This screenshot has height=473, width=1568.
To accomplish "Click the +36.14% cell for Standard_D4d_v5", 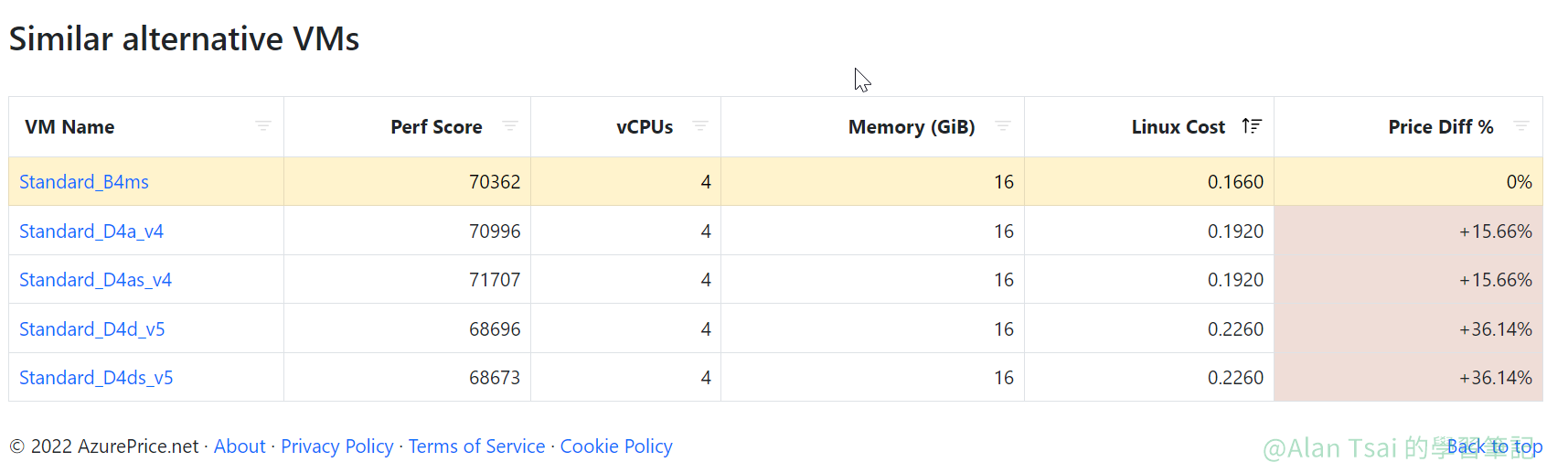I will coord(1495,329).
